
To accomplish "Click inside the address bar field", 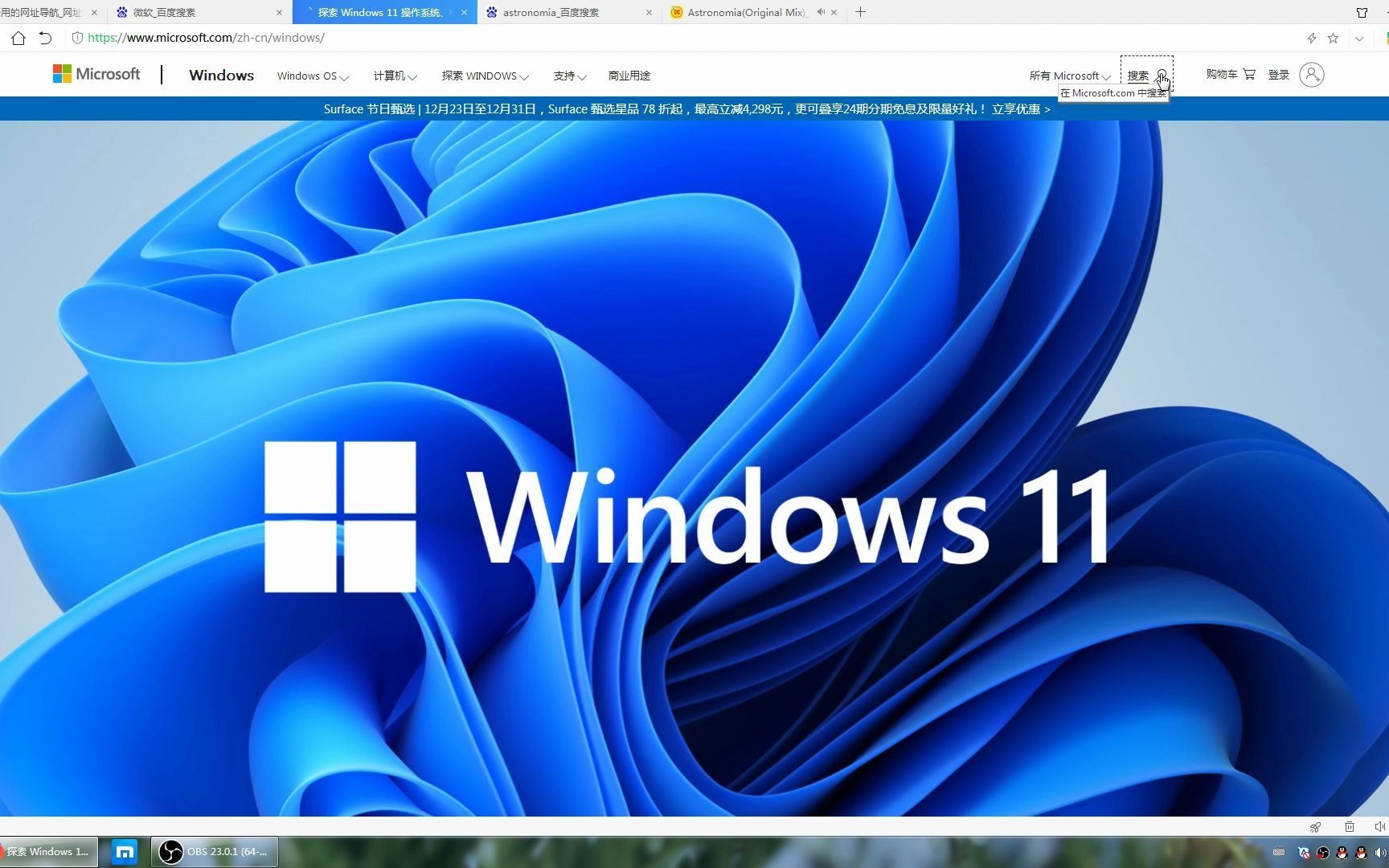I will (x=322, y=37).
